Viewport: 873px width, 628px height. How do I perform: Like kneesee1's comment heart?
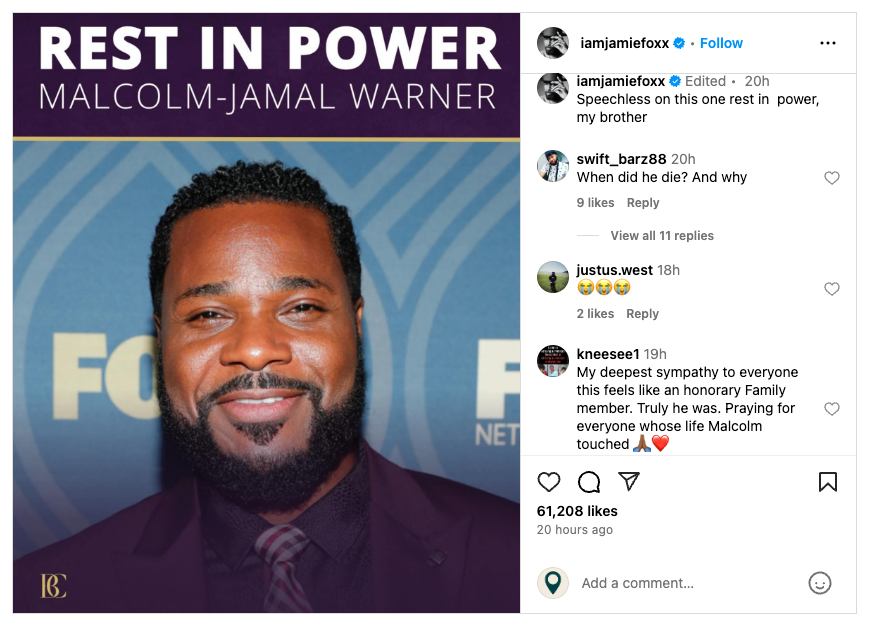coord(832,409)
